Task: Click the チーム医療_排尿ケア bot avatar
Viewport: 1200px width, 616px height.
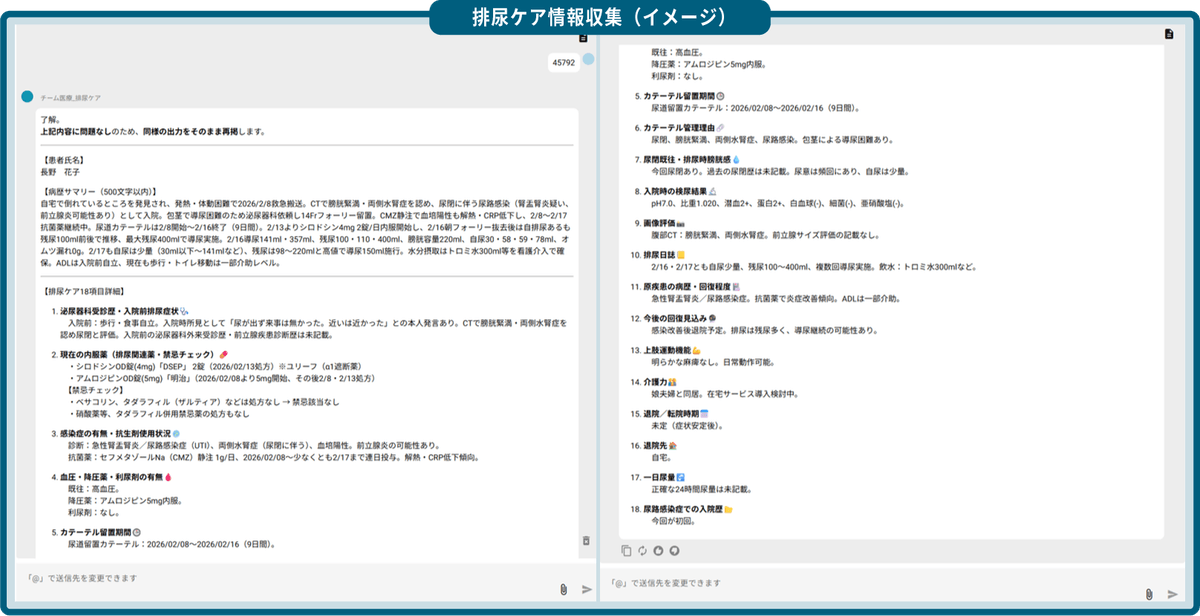Action: pos(28,97)
